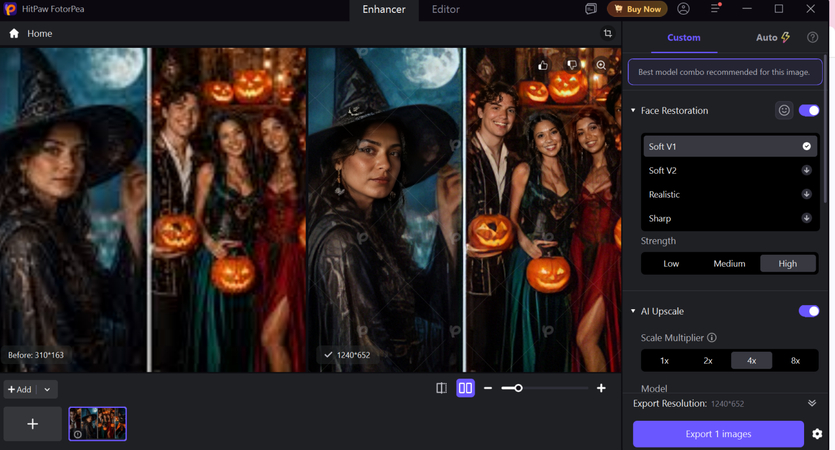Toggle AI Upscale switch
Viewport: 835px width, 450px height.
(x=809, y=311)
